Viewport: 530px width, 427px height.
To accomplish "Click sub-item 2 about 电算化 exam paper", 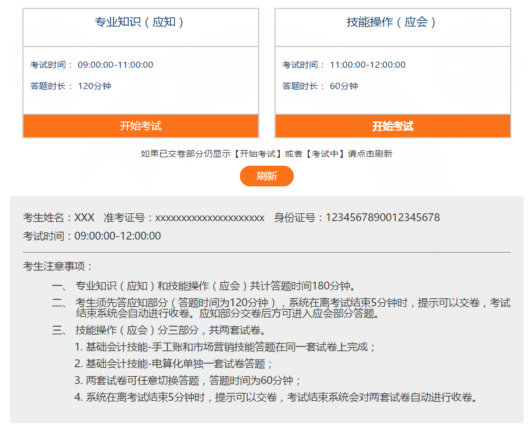I will [173, 363].
